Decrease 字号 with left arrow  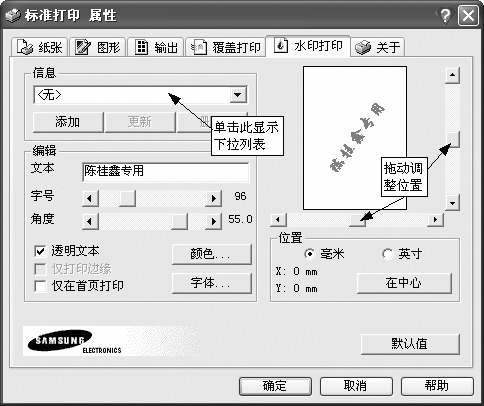[x=90, y=199]
